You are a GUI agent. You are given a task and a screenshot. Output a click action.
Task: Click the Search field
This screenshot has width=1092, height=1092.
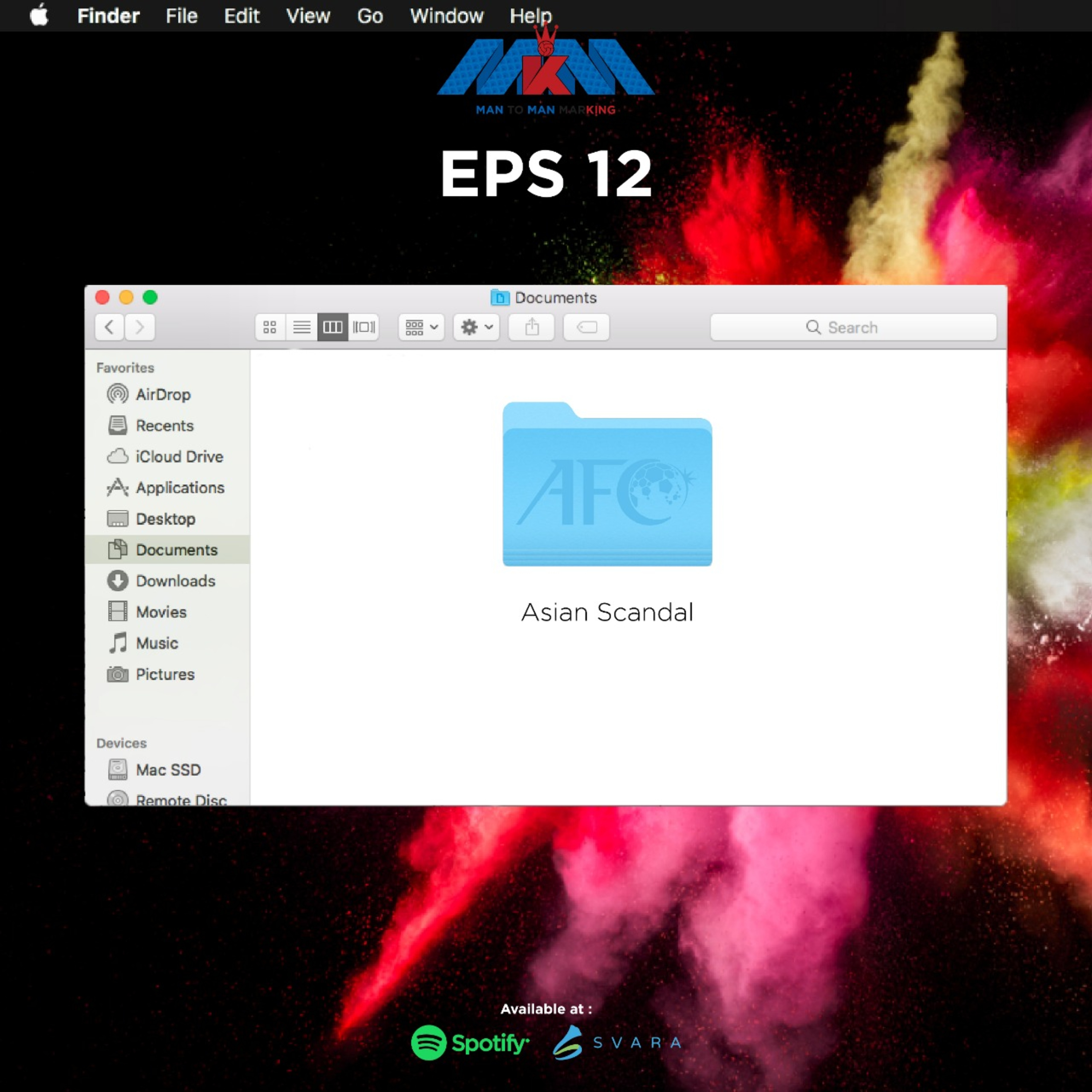coord(853,327)
